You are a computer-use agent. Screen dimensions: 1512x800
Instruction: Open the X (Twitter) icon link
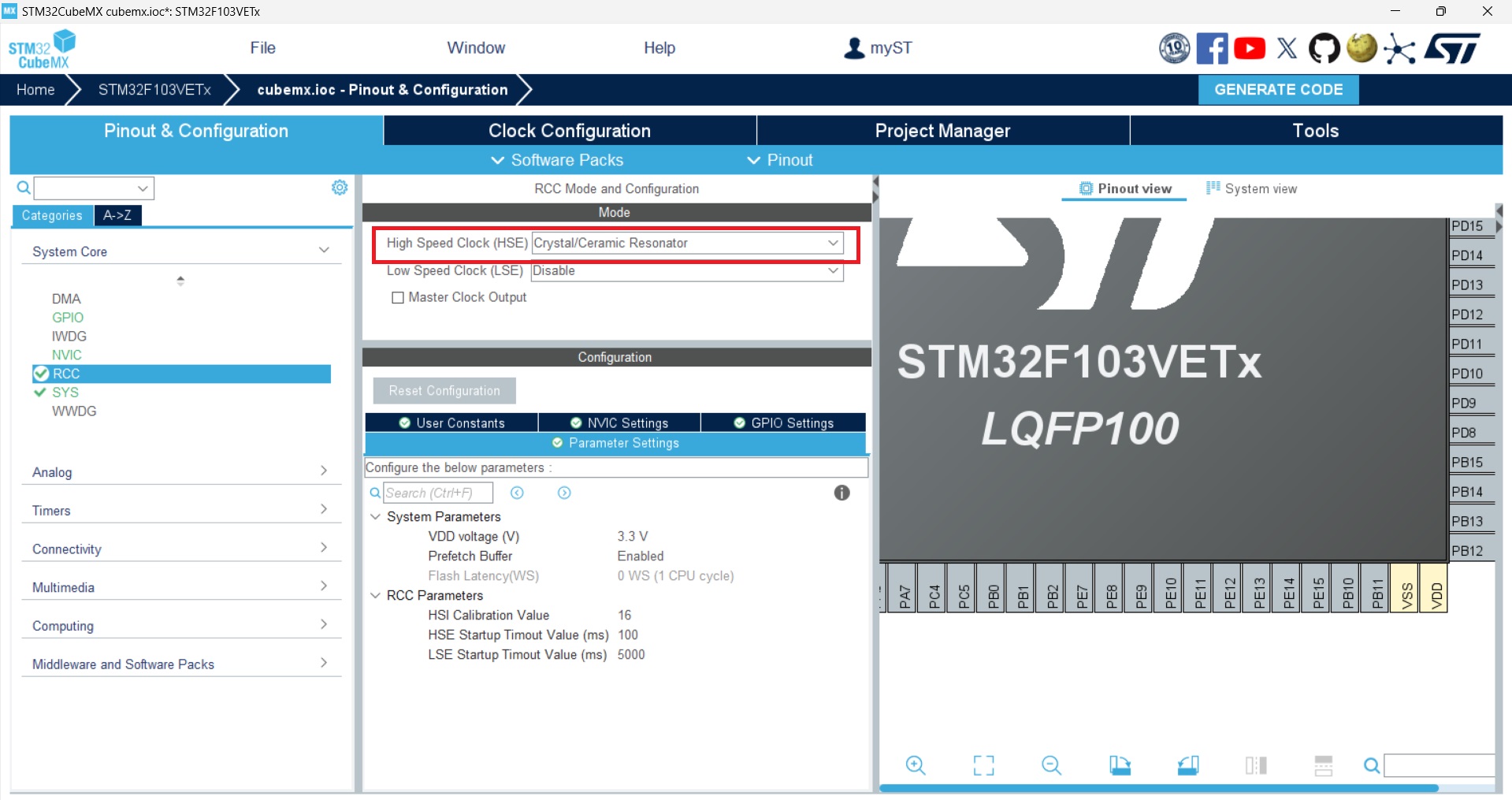click(1287, 49)
